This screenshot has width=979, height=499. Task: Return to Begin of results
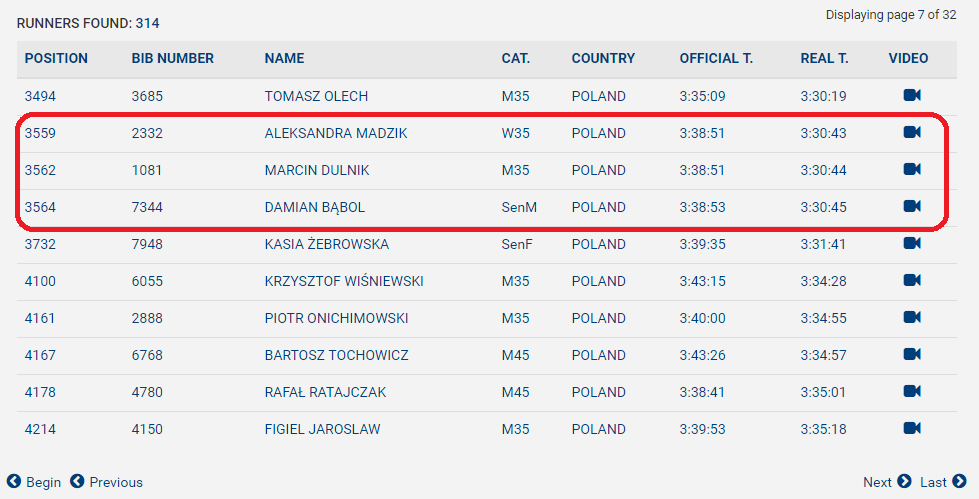pyautogui.click(x=34, y=482)
